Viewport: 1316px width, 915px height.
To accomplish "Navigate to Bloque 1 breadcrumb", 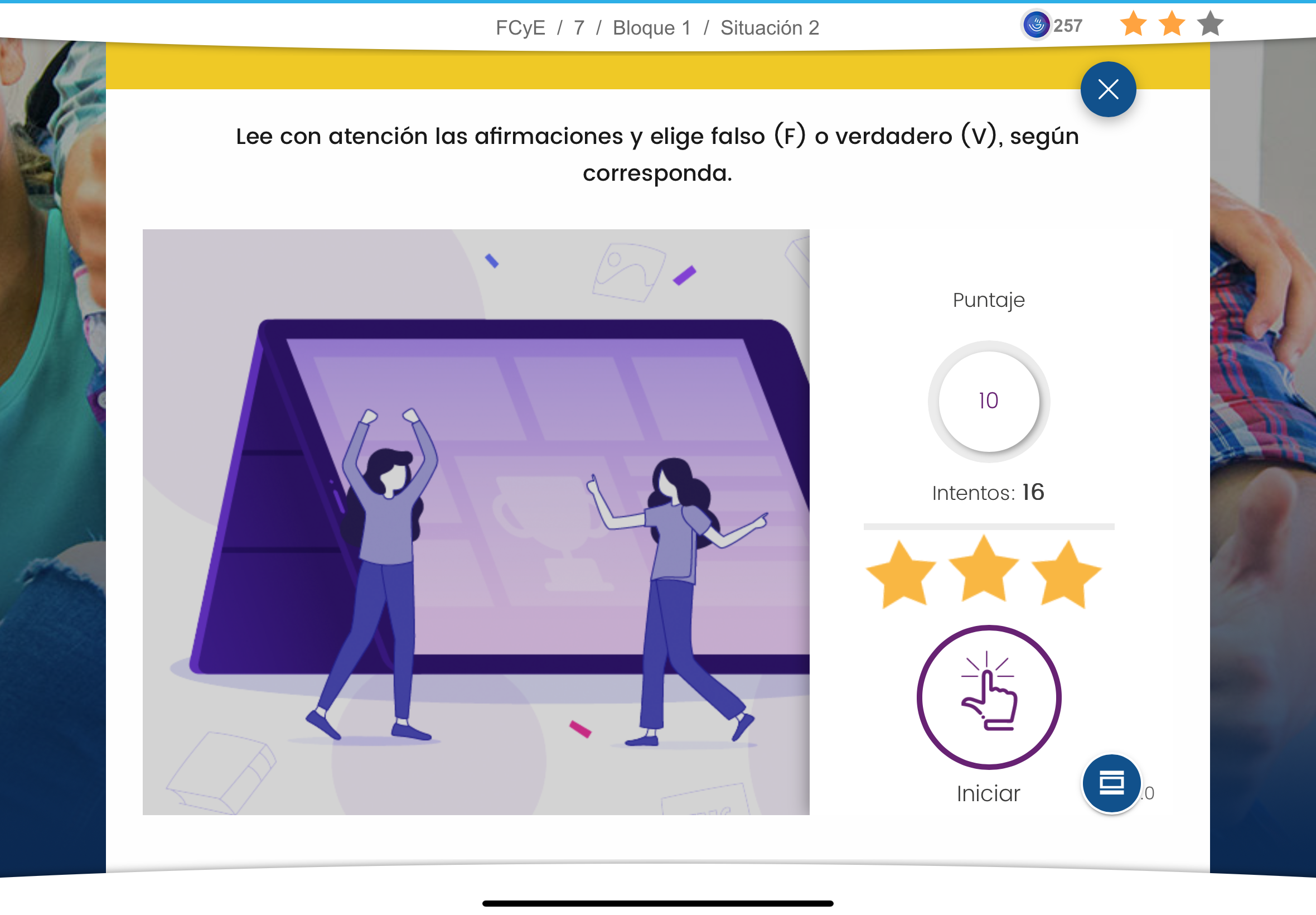I will tap(652, 27).
